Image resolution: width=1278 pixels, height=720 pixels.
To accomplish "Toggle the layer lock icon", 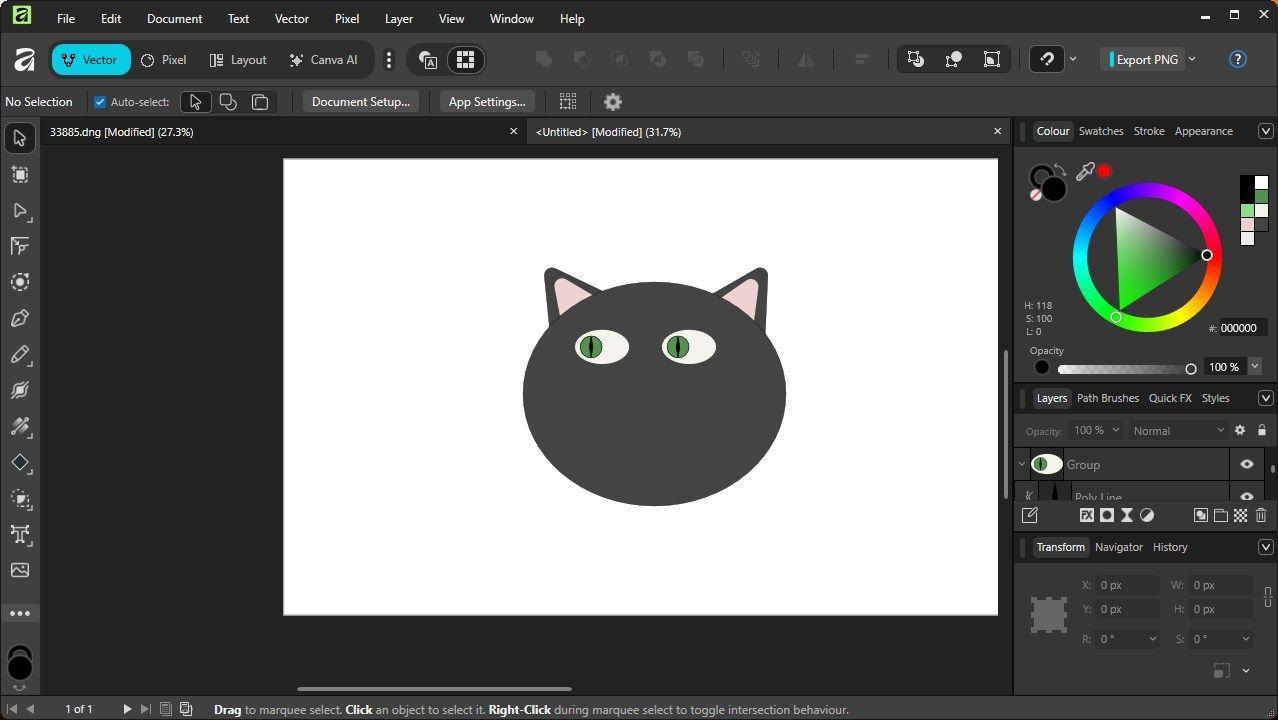I will click(x=1262, y=430).
